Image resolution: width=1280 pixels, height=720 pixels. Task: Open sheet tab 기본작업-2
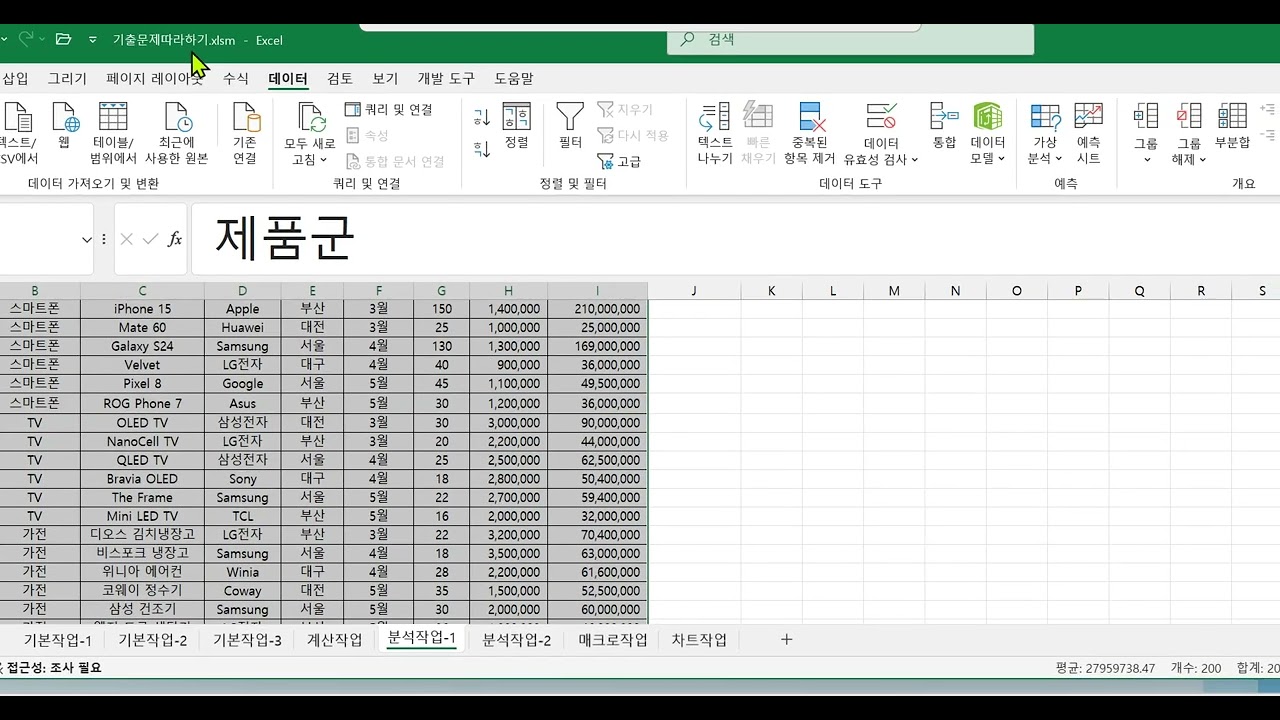[152, 640]
